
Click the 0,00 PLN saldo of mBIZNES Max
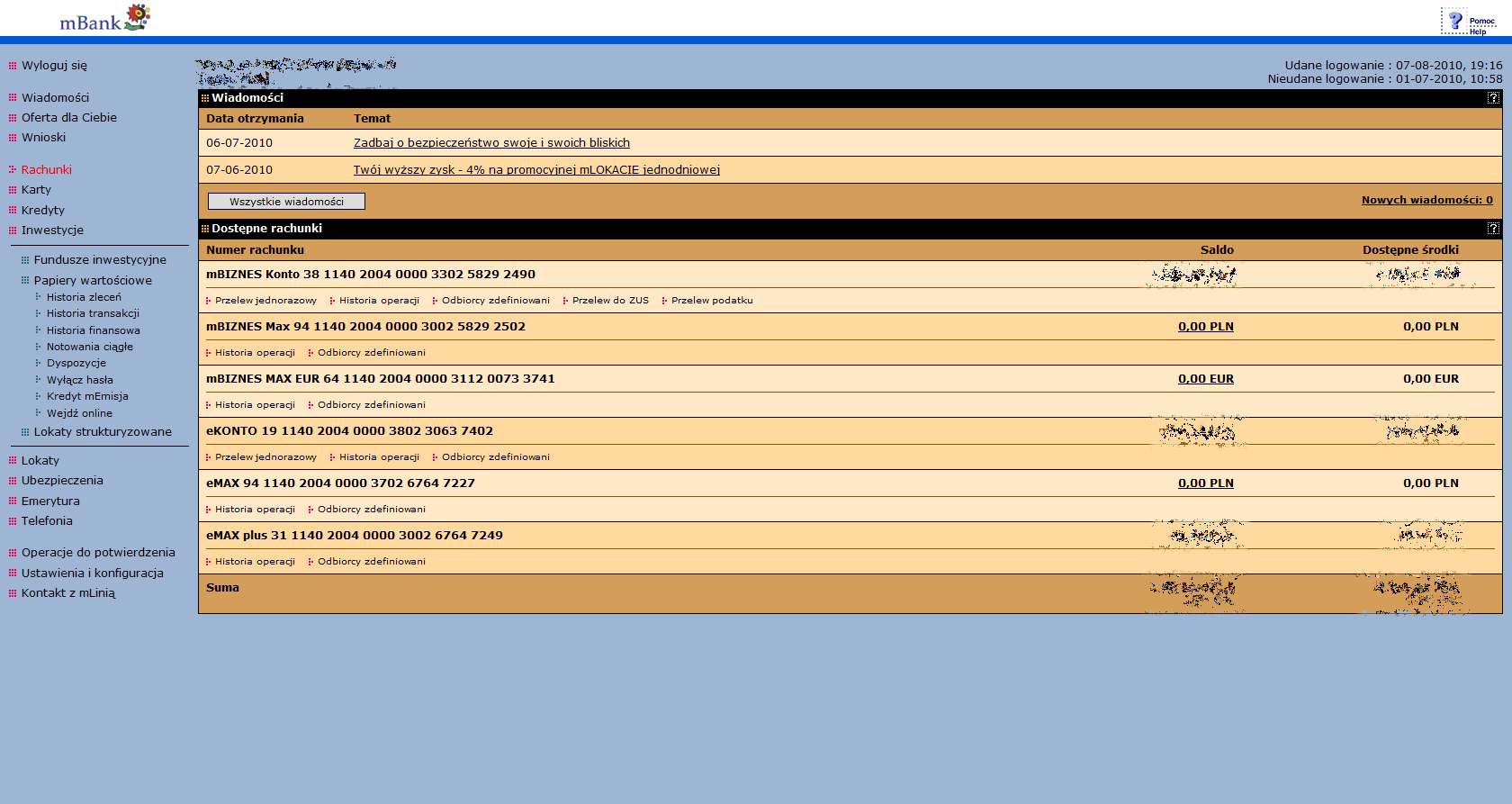coord(1206,327)
